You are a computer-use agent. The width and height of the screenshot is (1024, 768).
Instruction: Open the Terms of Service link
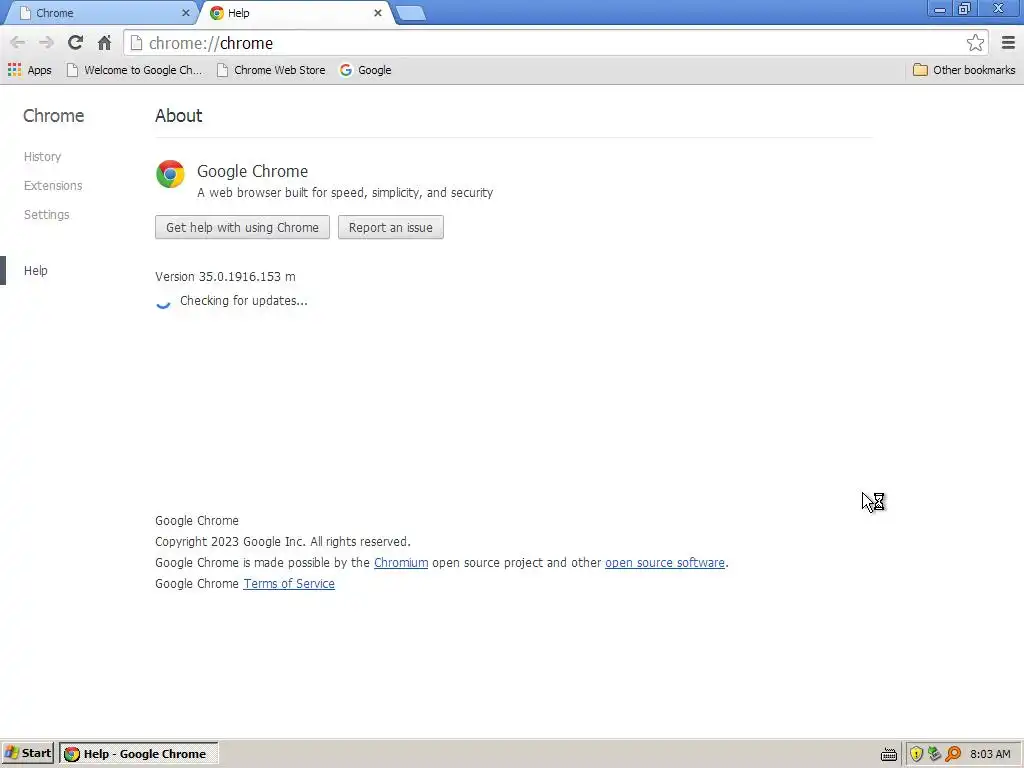(289, 584)
